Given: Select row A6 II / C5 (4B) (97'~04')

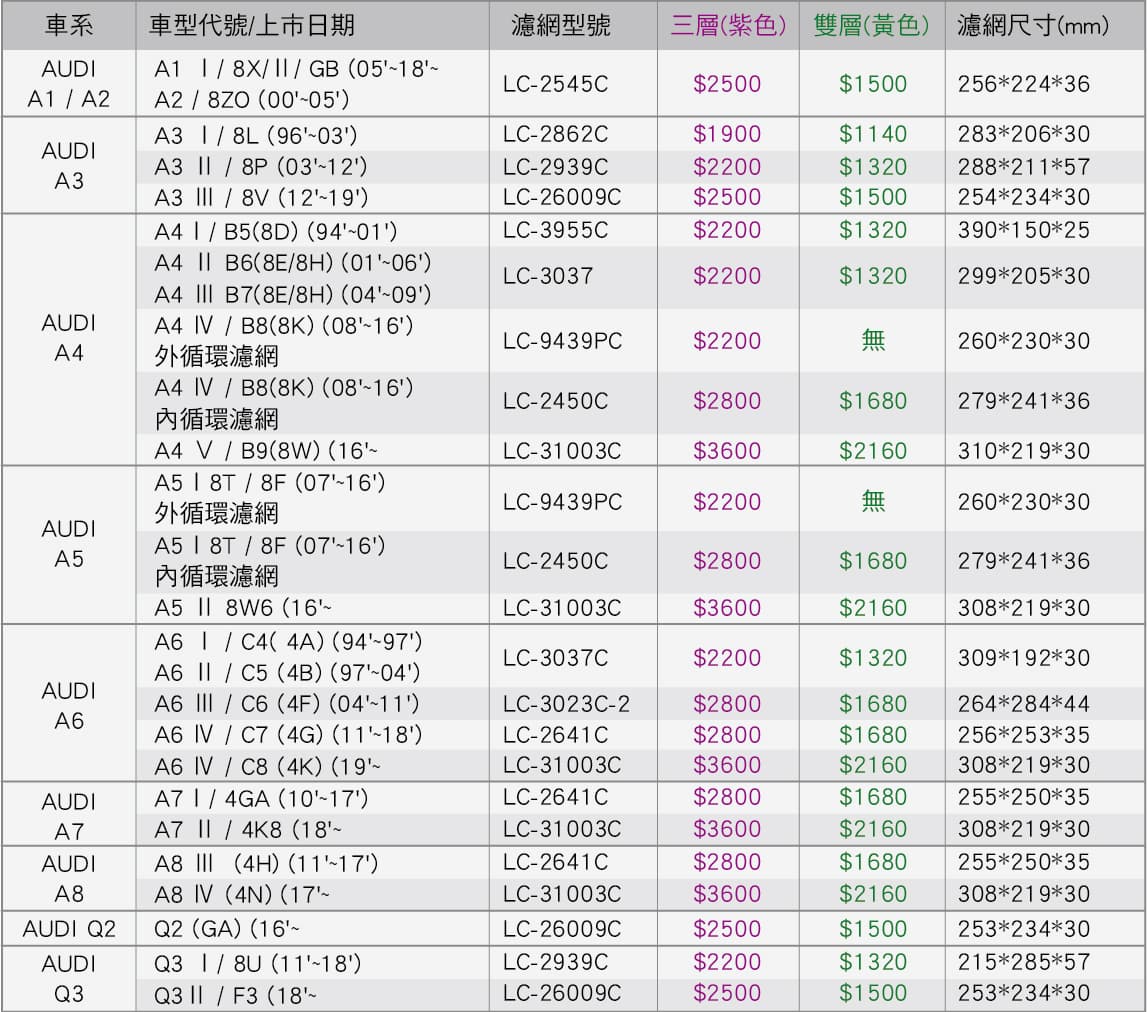Looking at the screenshot, I should tap(287, 672).
